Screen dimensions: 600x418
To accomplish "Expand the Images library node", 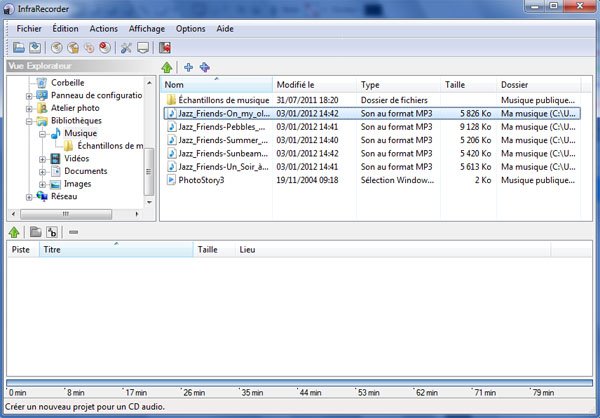I will (42, 185).
